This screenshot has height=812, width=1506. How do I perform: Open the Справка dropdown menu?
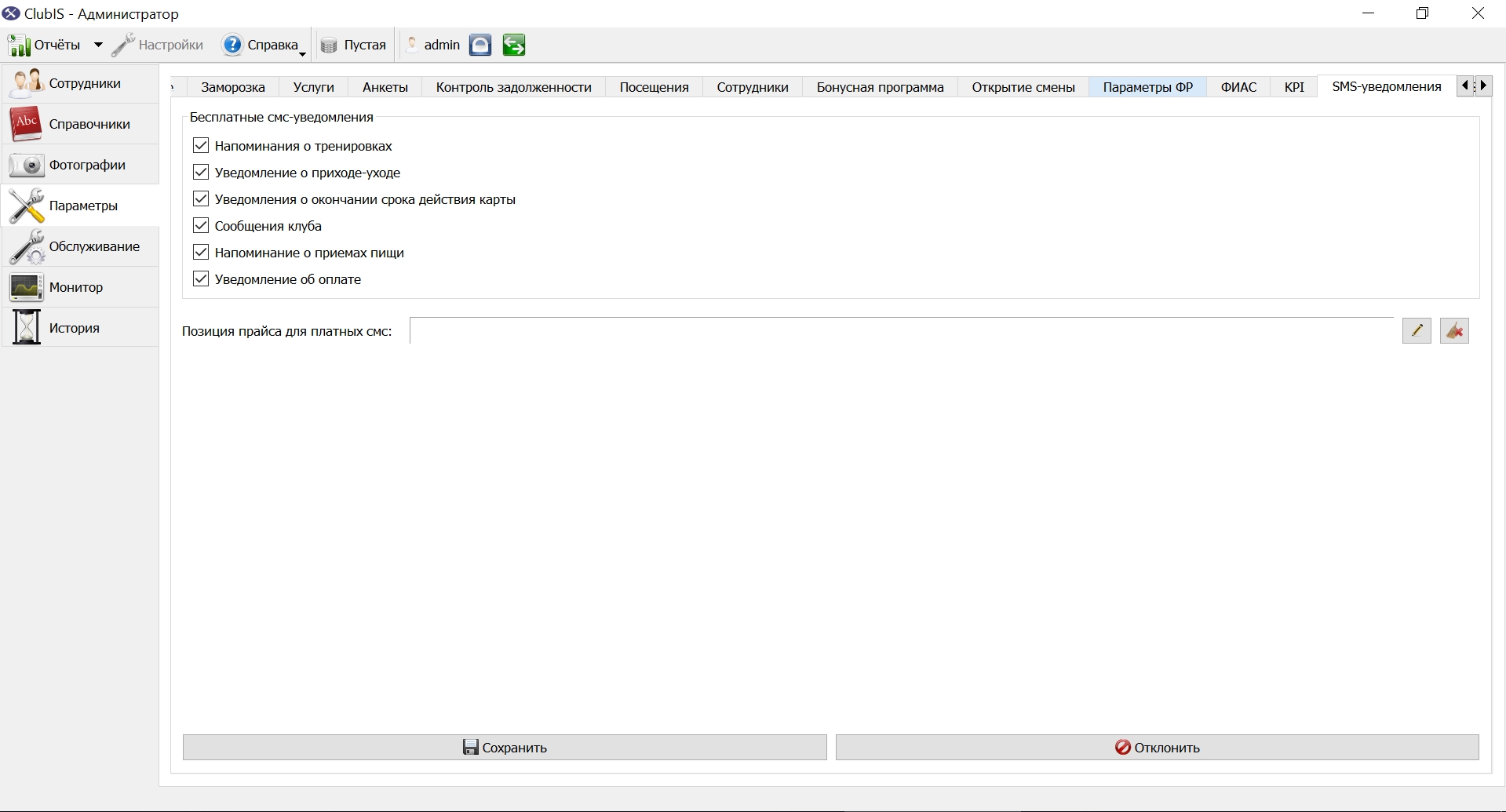tap(264, 46)
